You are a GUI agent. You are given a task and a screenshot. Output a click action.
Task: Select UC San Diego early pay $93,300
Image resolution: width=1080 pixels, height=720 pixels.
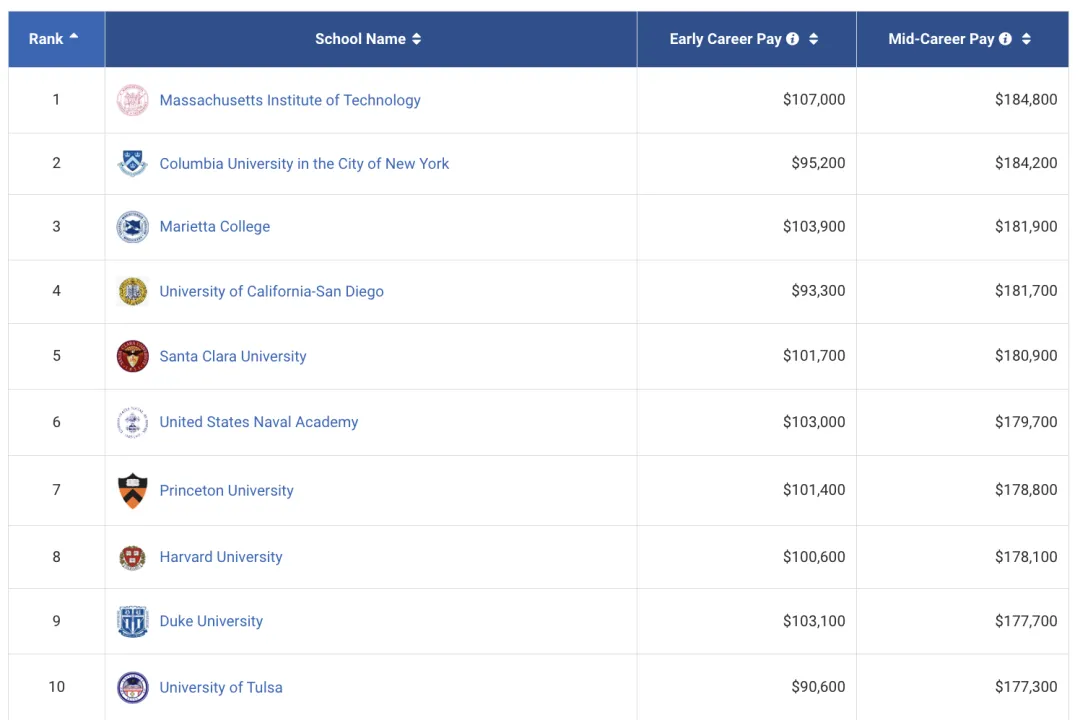pyautogui.click(x=818, y=291)
